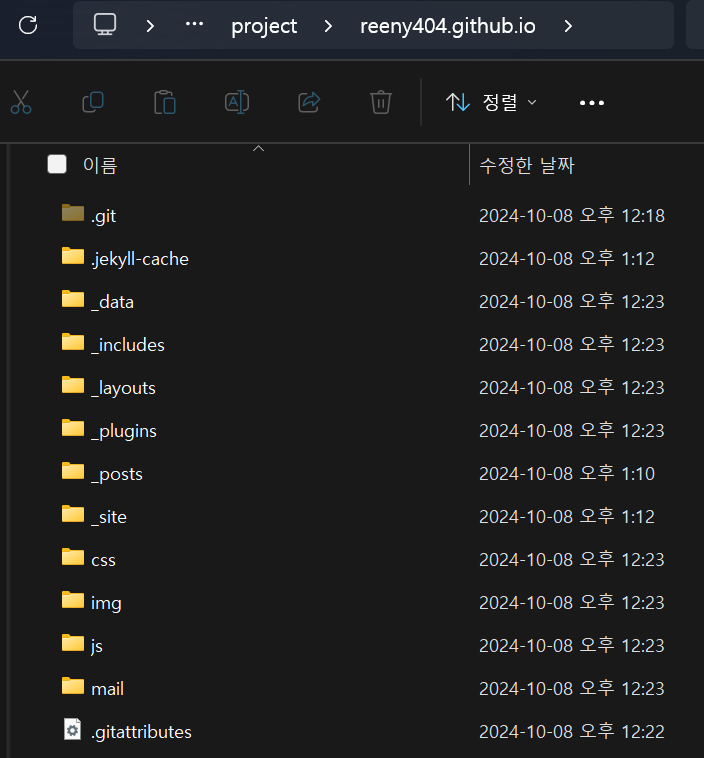Toggle the select-all checkbox
This screenshot has width=704, height=758.
coord(57,164)
